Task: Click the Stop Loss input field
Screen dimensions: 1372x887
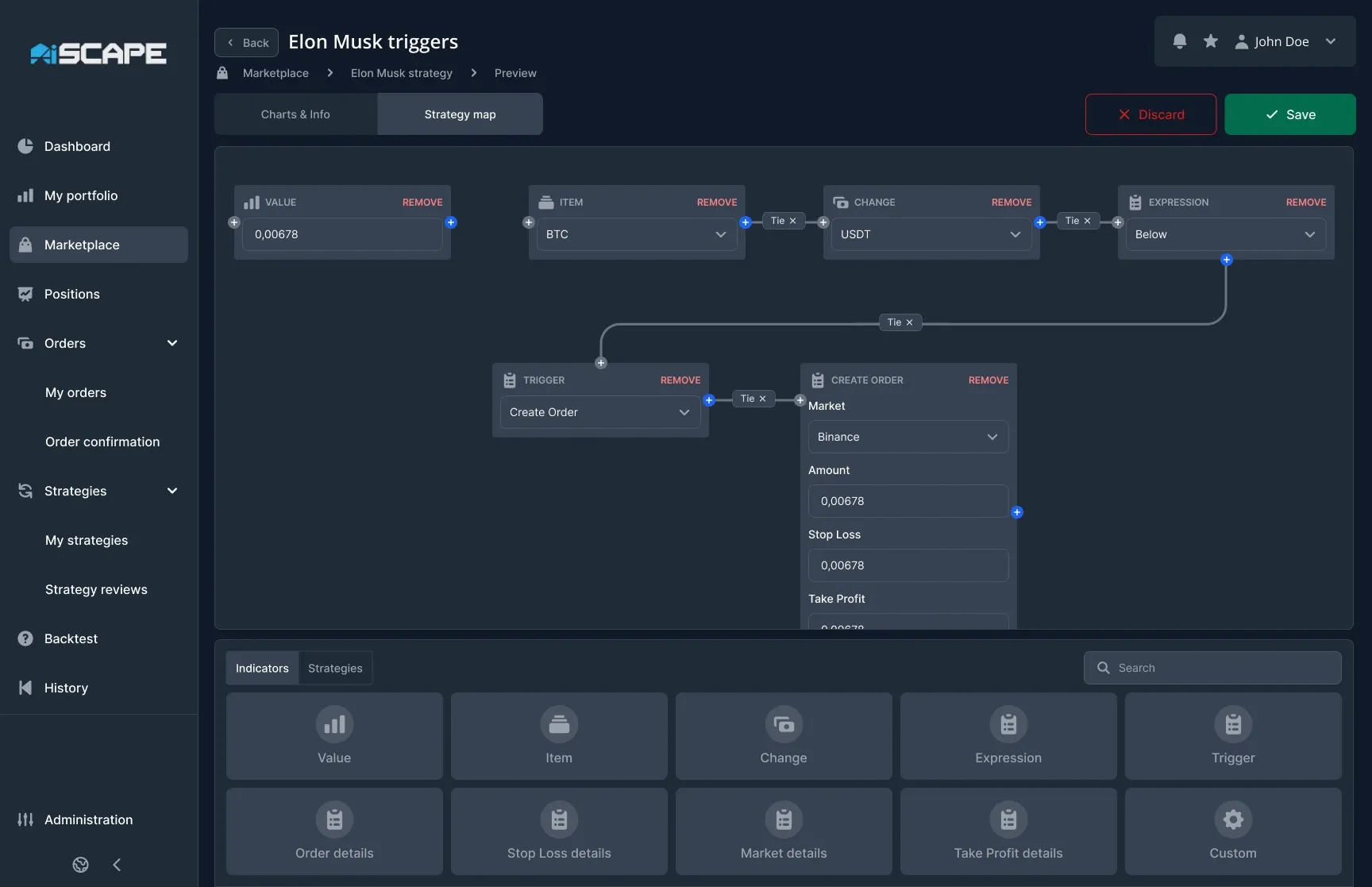Action: click(x=908, y=565)
